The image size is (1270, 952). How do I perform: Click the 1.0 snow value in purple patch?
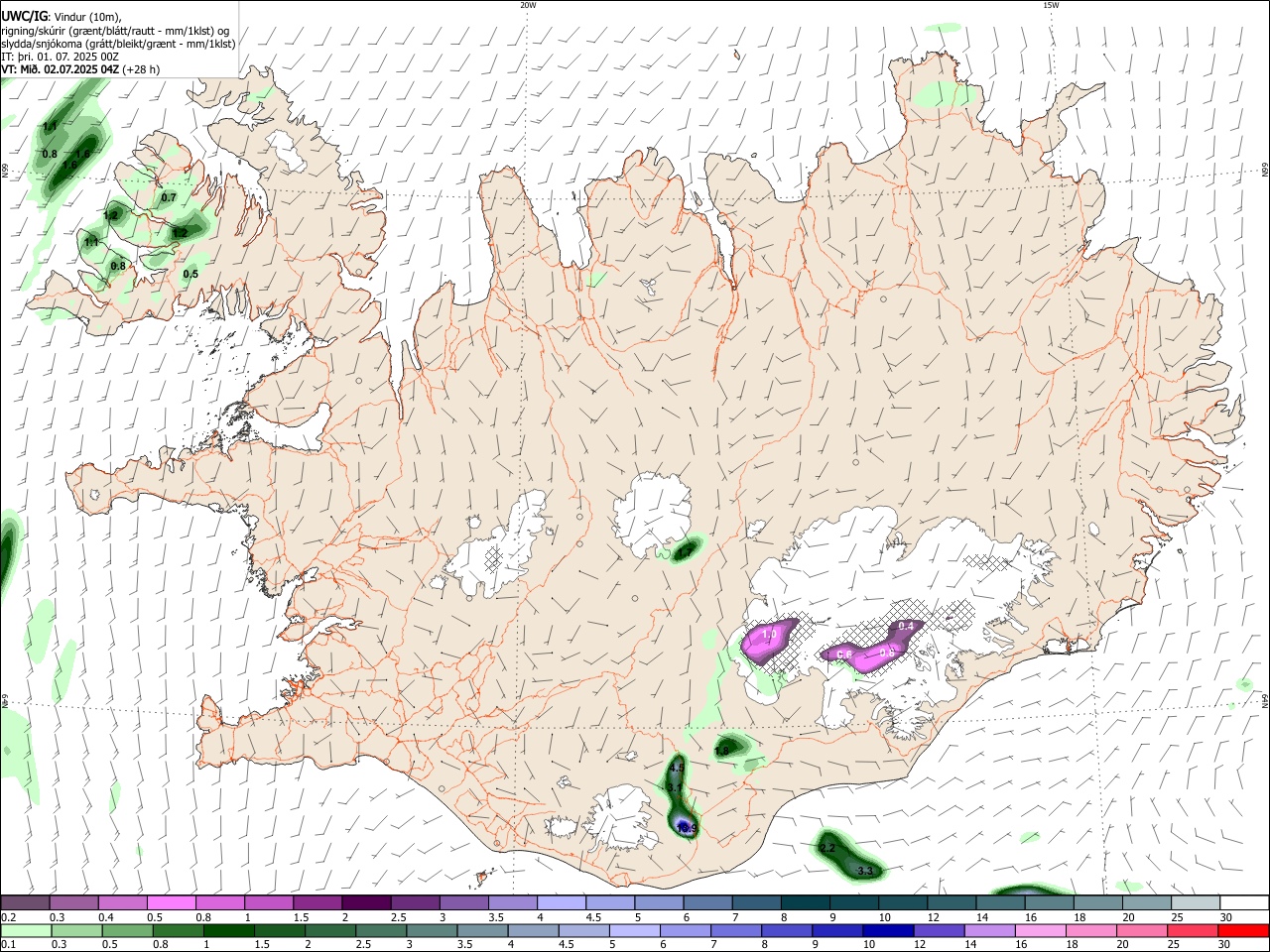(x=769, y=633)
